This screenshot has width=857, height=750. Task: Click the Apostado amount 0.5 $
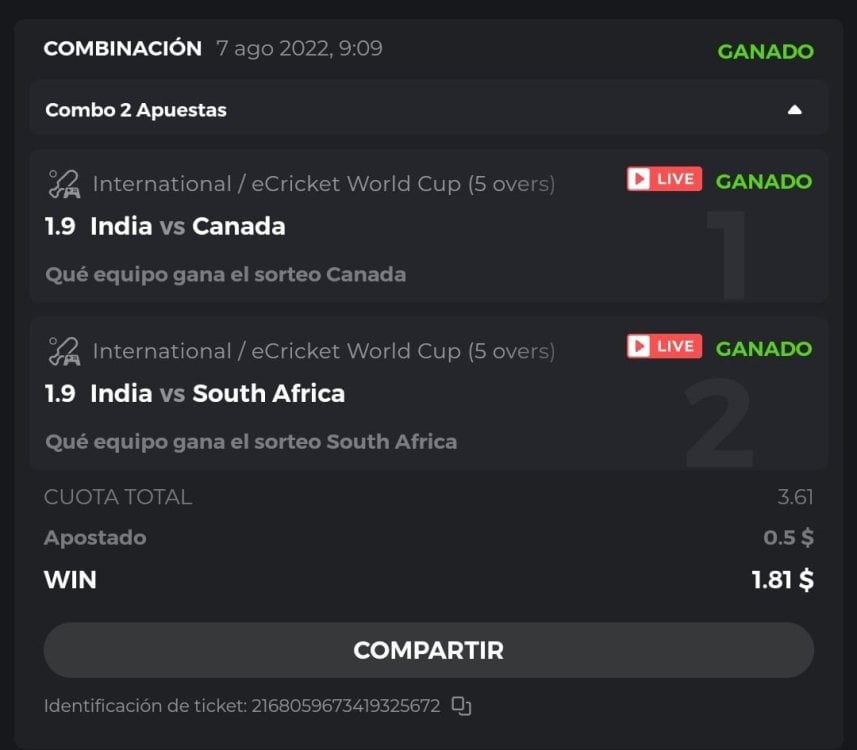788,538
